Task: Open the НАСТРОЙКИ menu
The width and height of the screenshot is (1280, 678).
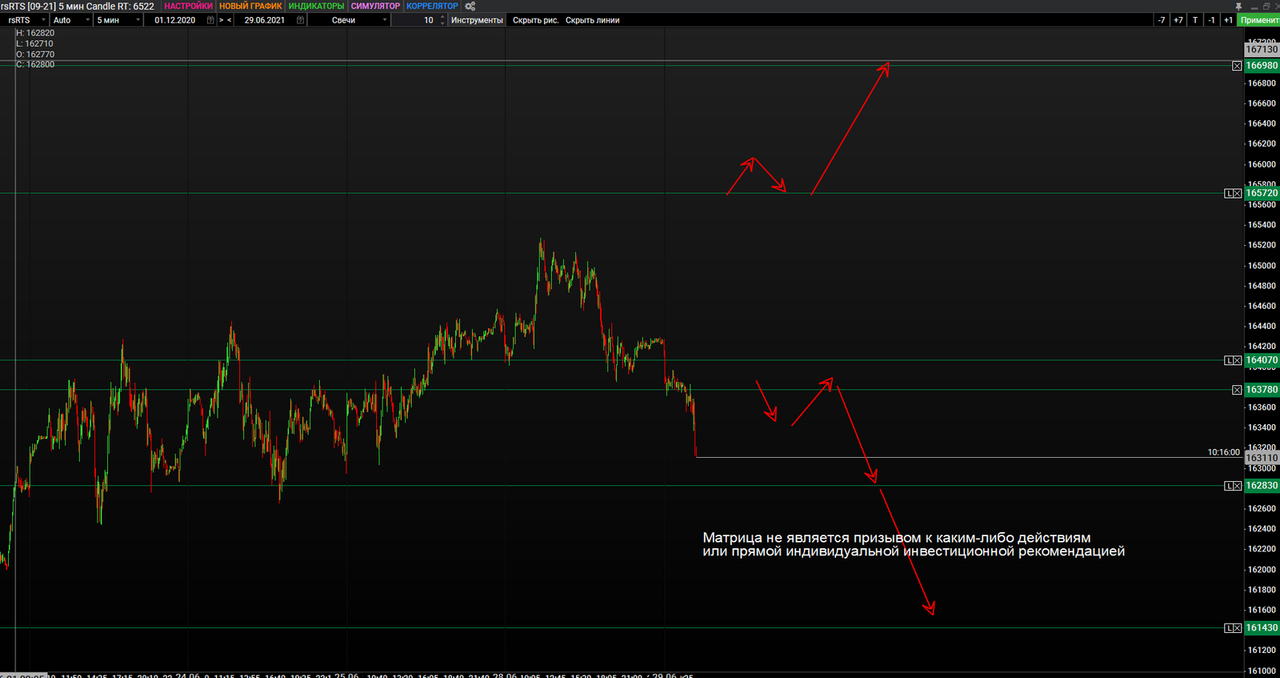Action: [x=188, y=6]
